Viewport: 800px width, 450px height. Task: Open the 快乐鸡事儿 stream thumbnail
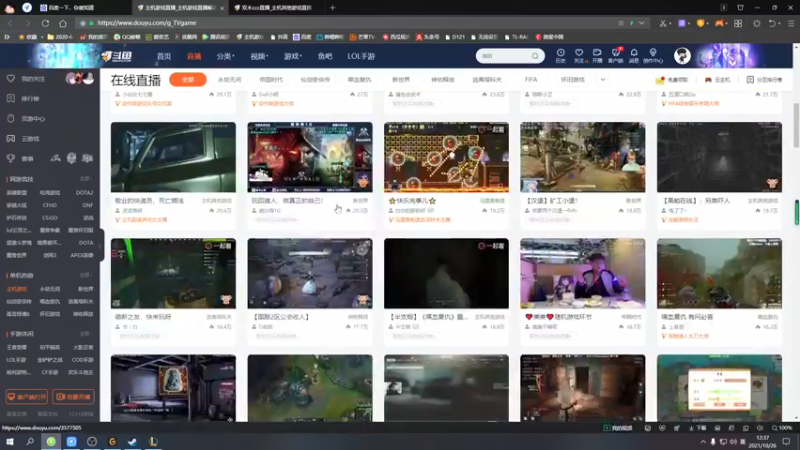pyautogui.click(x=446, y=157)
